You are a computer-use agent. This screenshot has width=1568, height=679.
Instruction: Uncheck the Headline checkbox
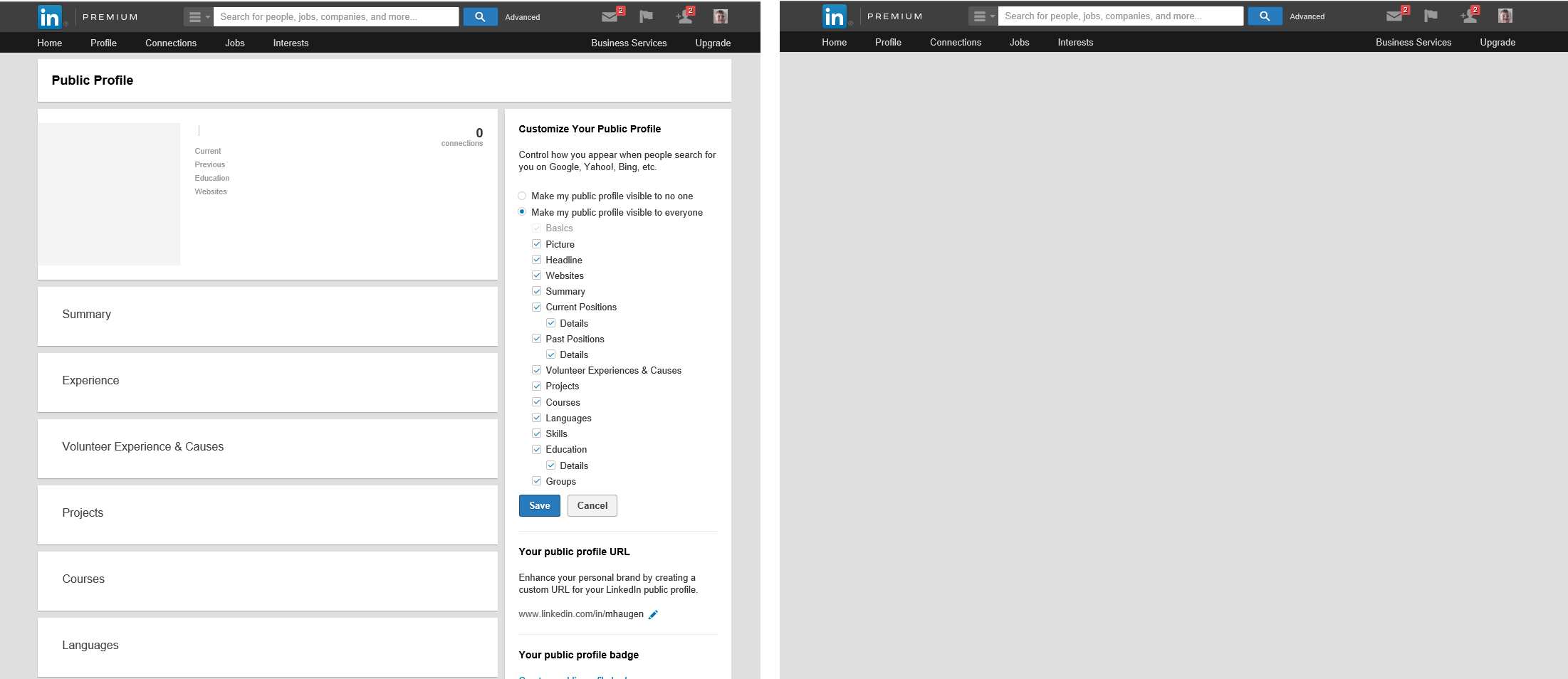pyautogui.click(x=537, y=260)
